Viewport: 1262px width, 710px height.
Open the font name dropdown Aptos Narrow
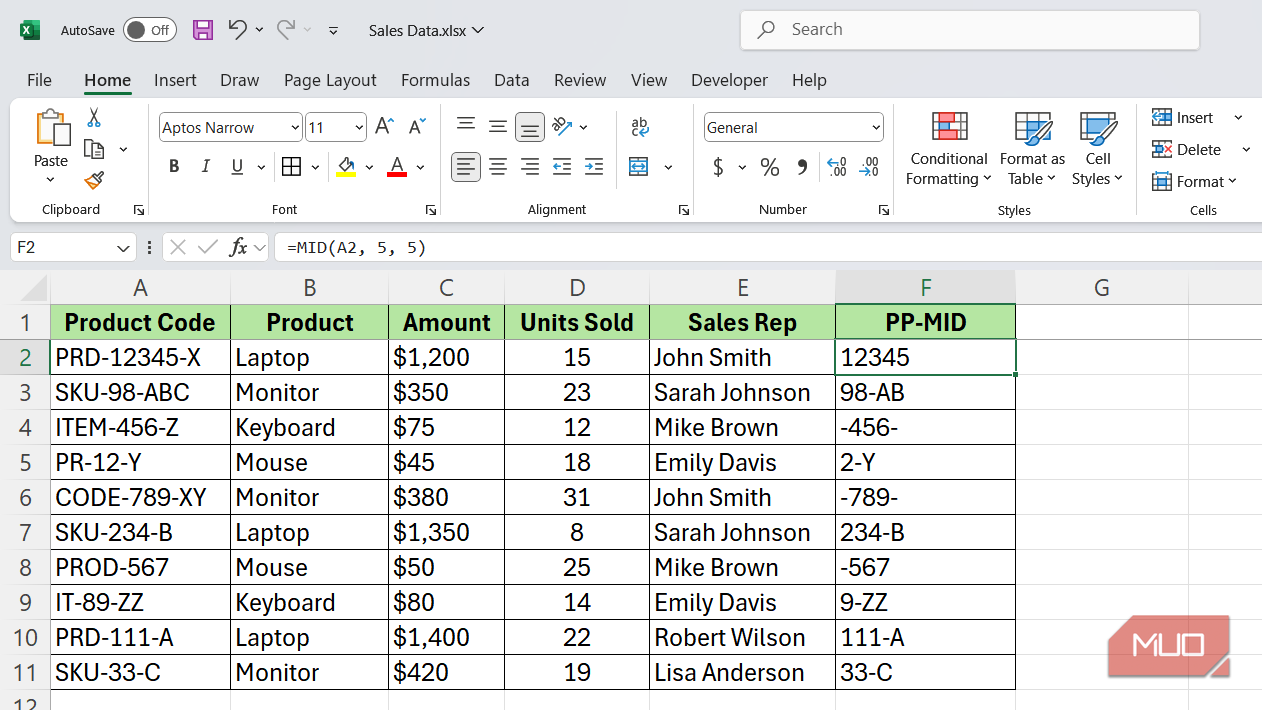point(295,128)
